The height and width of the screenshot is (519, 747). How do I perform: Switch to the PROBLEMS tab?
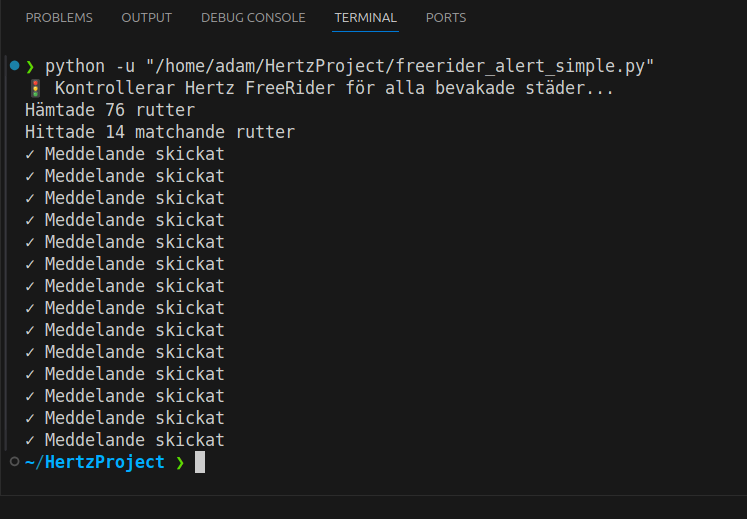[59, 18]
